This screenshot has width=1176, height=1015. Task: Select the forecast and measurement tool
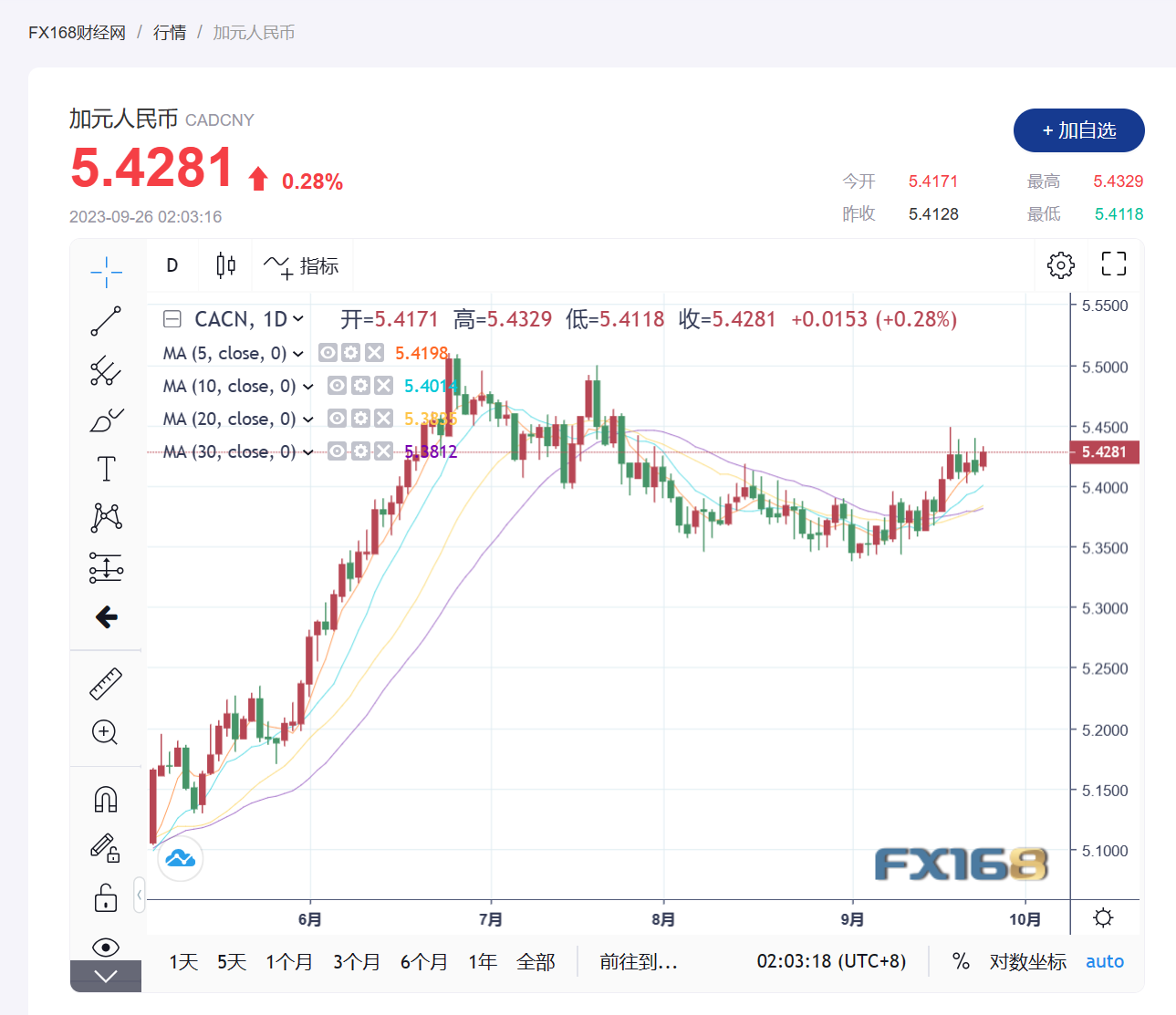(x=106, y=567)
